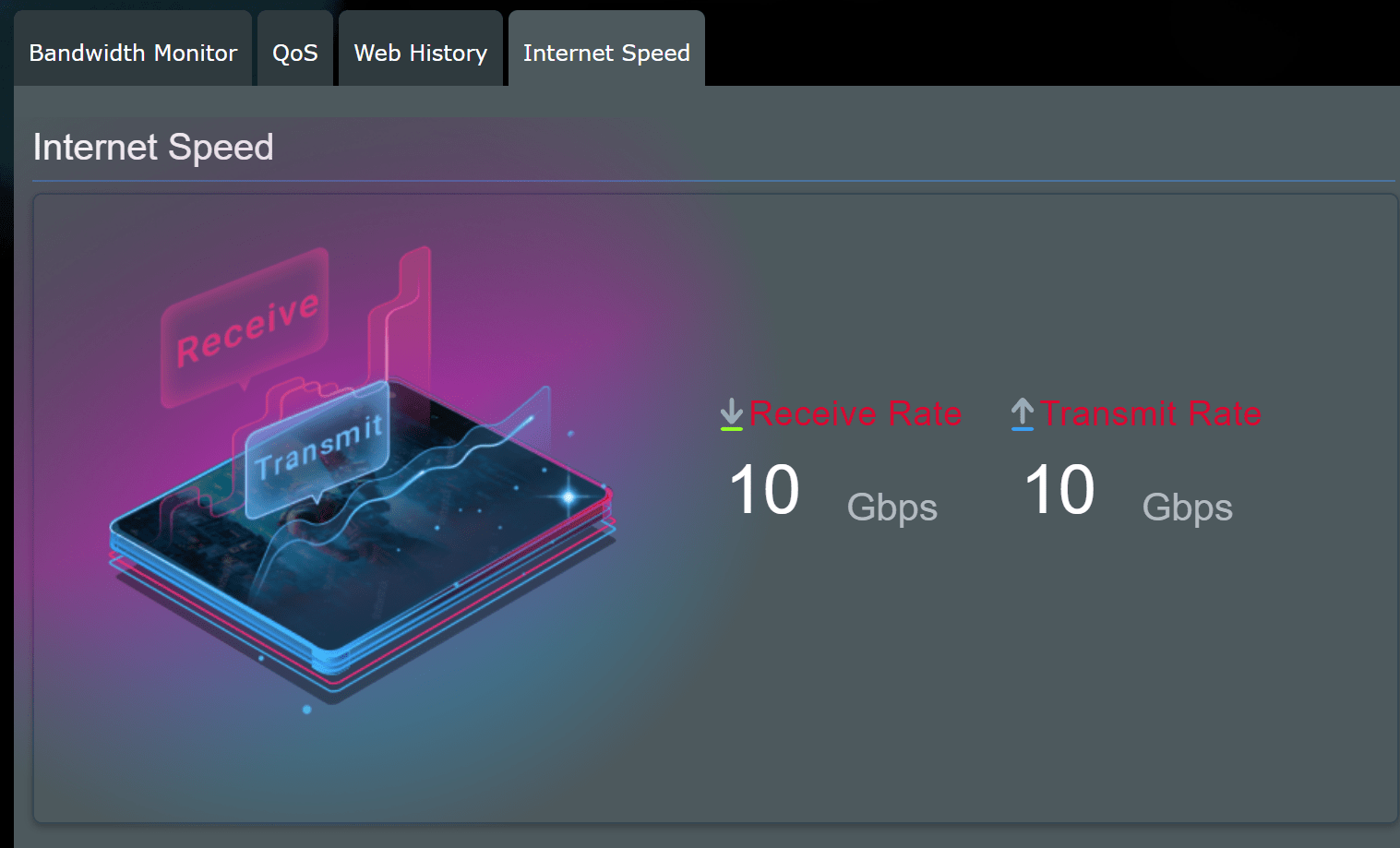
Task: Click the Internet Speed page heading
Action: [153, 148]
